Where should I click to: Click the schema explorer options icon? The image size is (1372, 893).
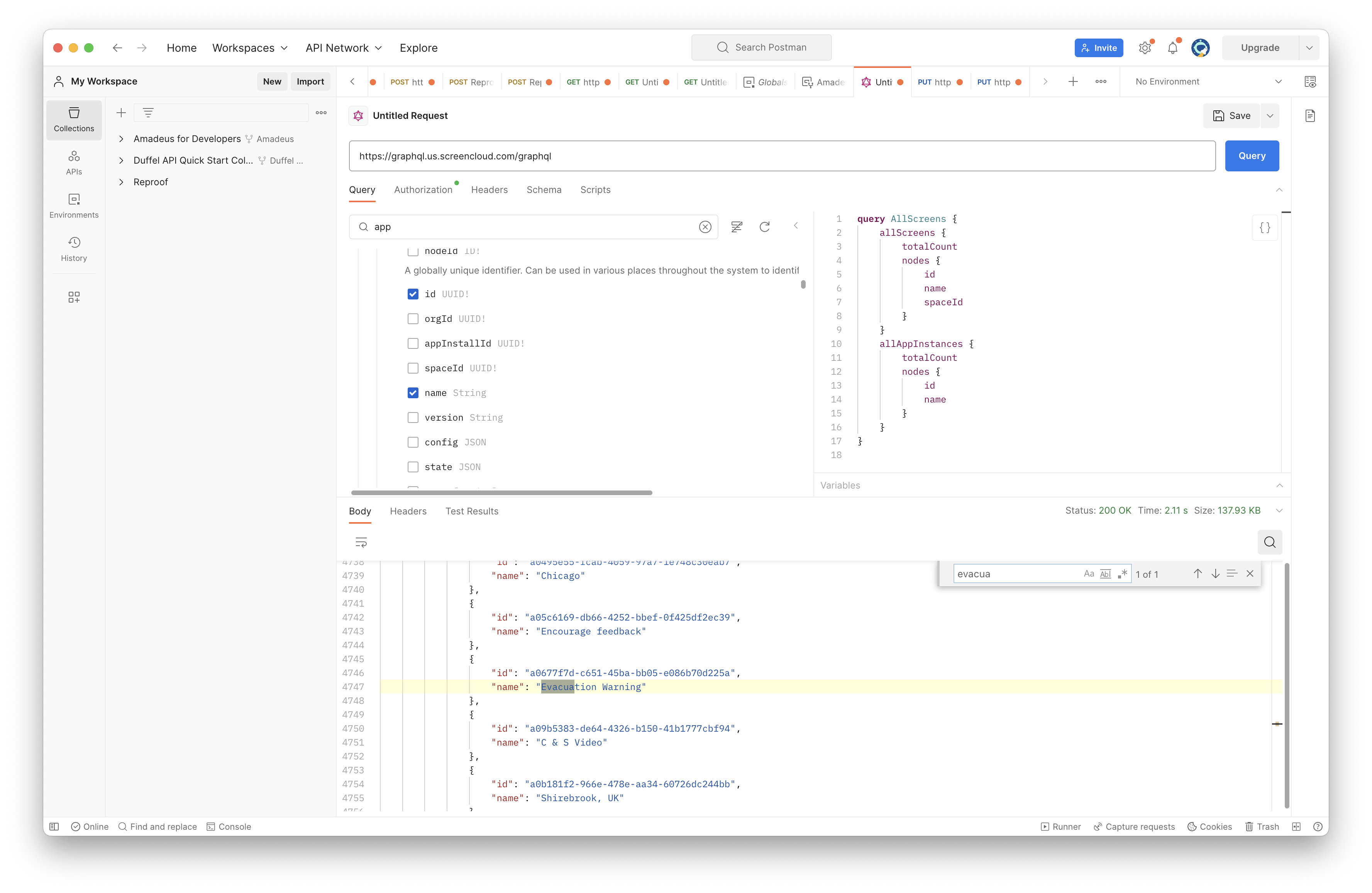[737, 227]
